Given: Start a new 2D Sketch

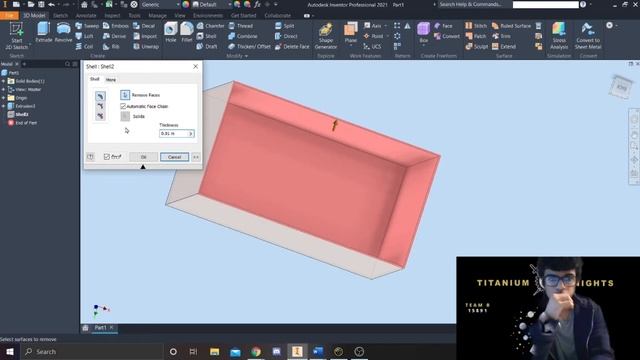Looking at the screenshot, I should [16, 36].
